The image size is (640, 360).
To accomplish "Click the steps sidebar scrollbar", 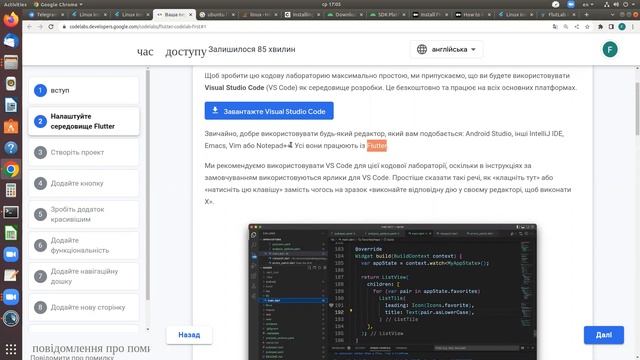I will coord(148,184).
